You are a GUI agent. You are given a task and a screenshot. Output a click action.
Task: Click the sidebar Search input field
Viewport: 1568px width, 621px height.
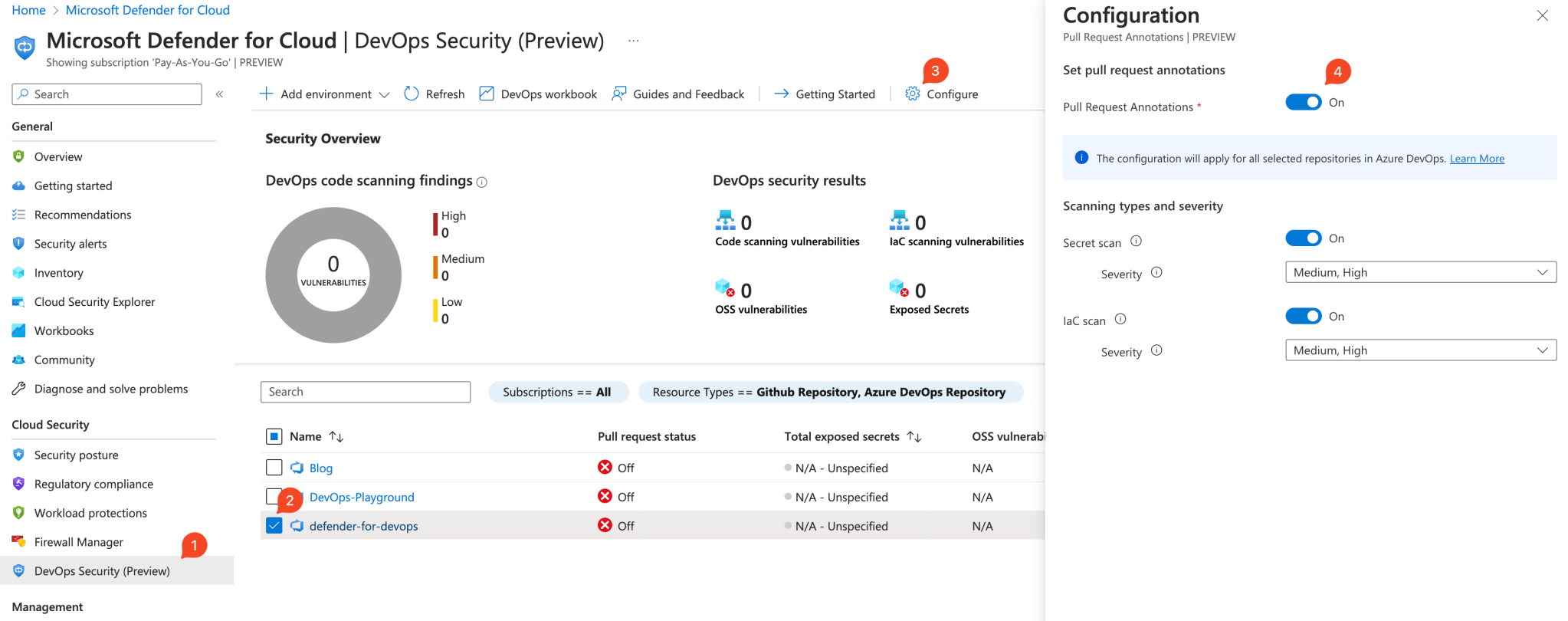pyautogui.click(x=107, y=94)
